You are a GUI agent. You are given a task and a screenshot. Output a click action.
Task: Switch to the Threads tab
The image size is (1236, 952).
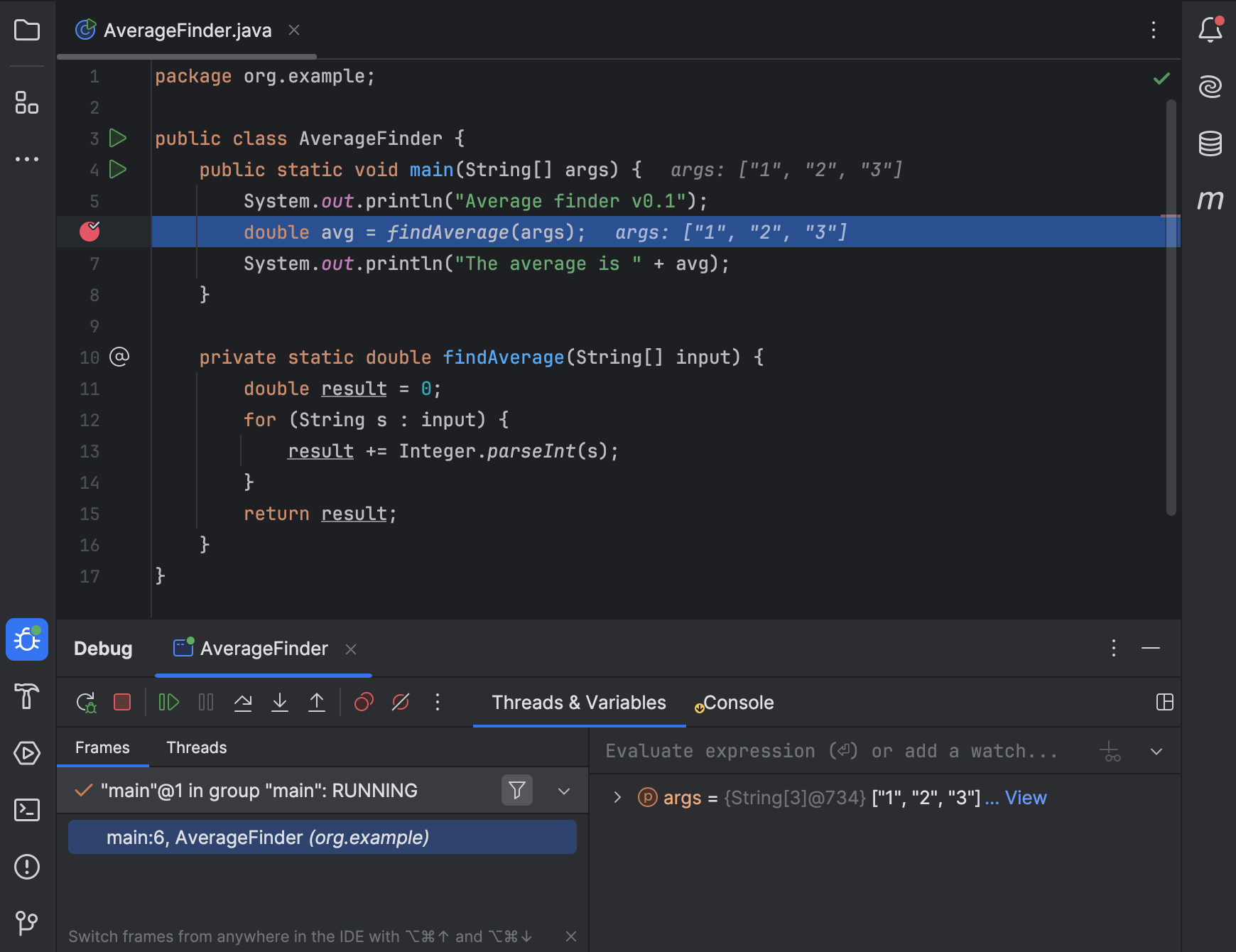tap(196, 747)
